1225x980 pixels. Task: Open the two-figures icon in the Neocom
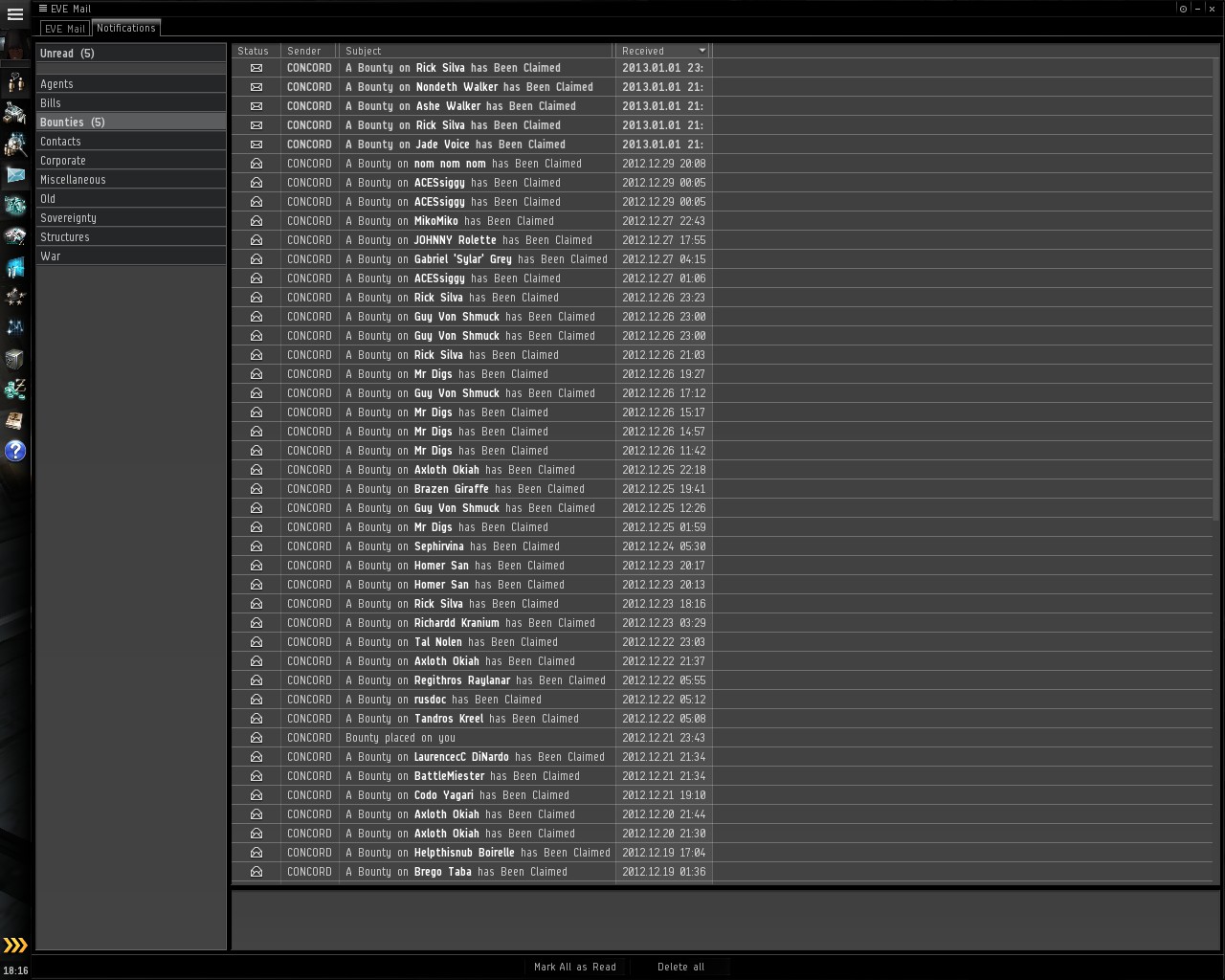coord(15,83)
